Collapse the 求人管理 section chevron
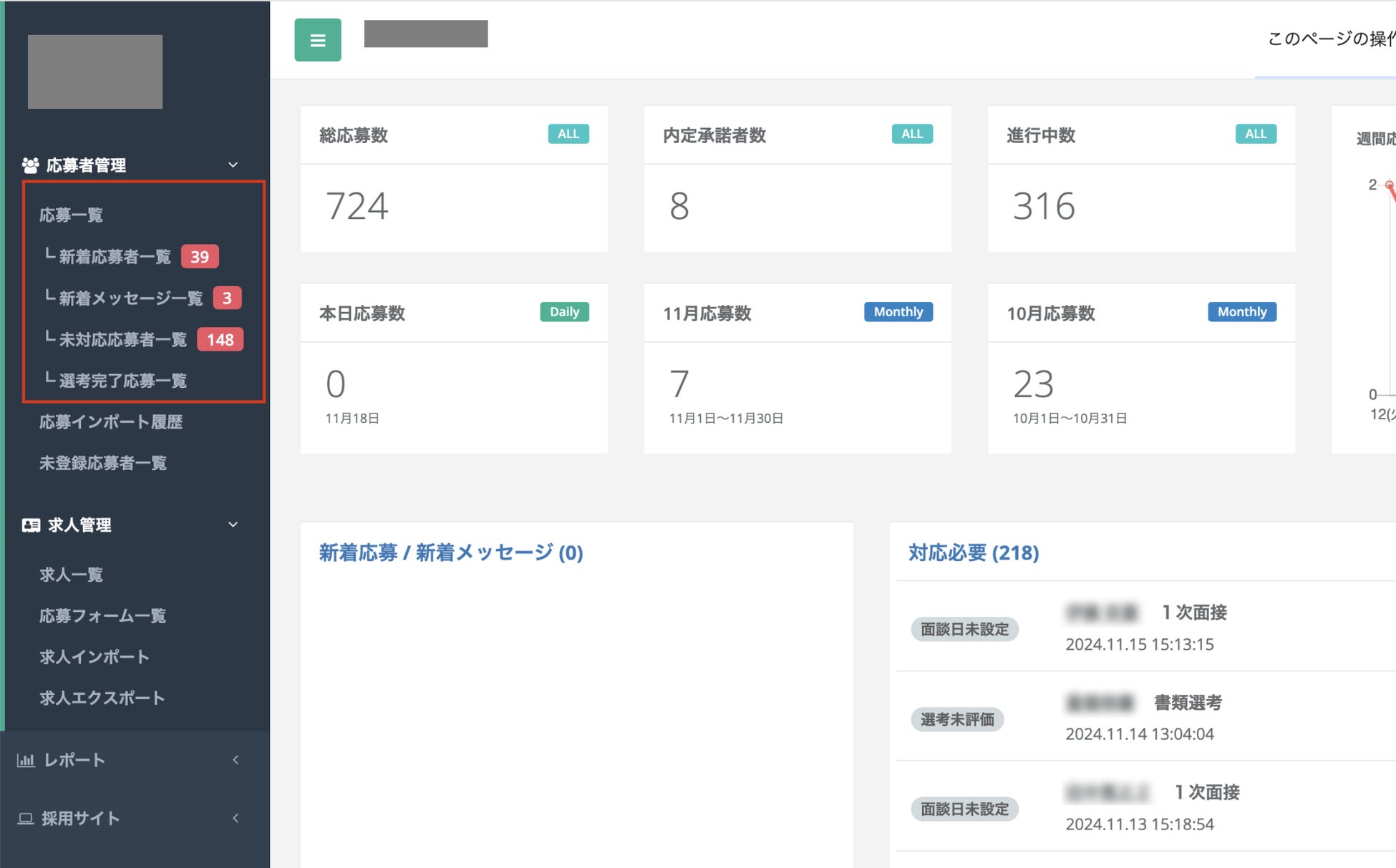This screenshot has height=868, width=1396. [x=233, y=525]
